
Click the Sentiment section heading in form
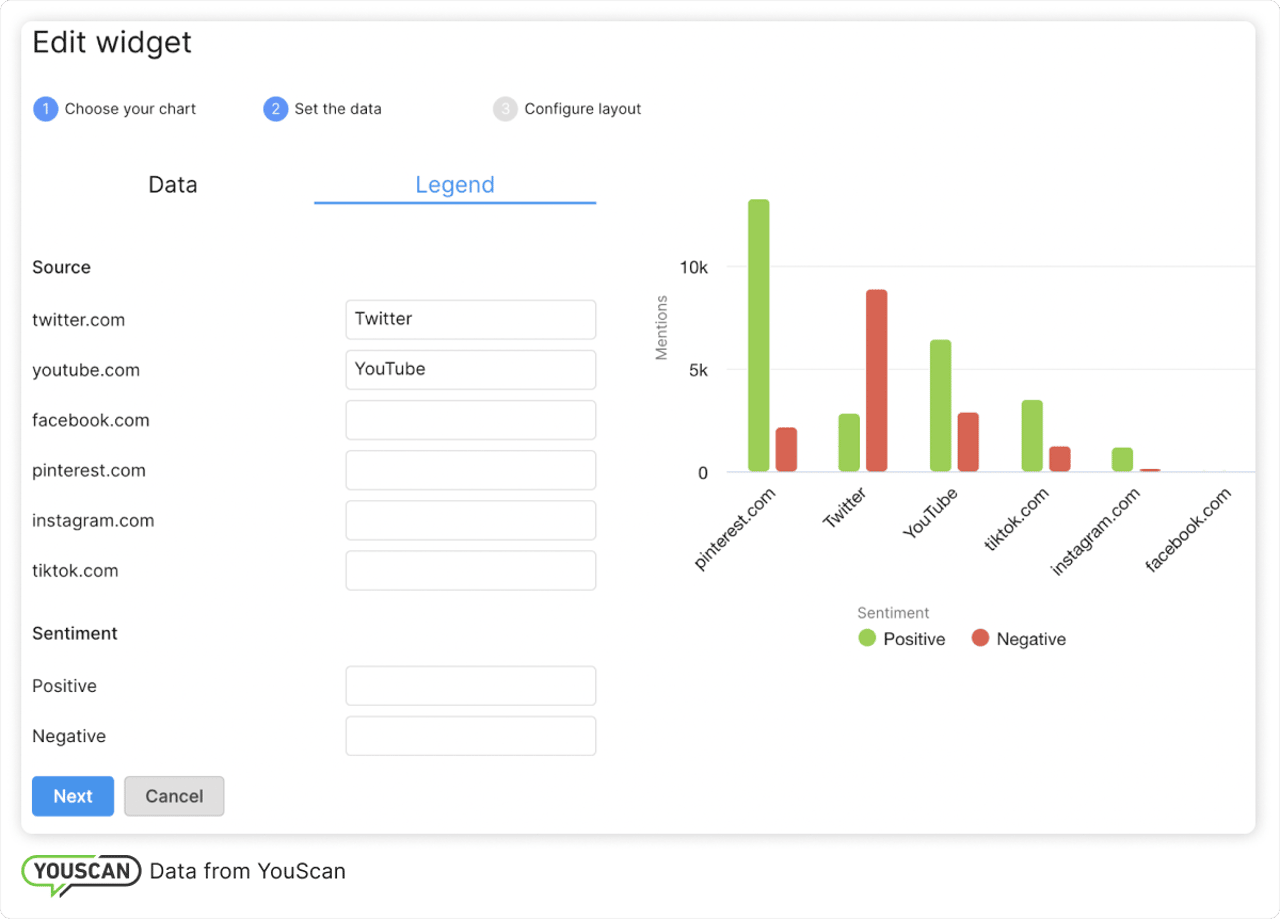click(x=75, y=633)
